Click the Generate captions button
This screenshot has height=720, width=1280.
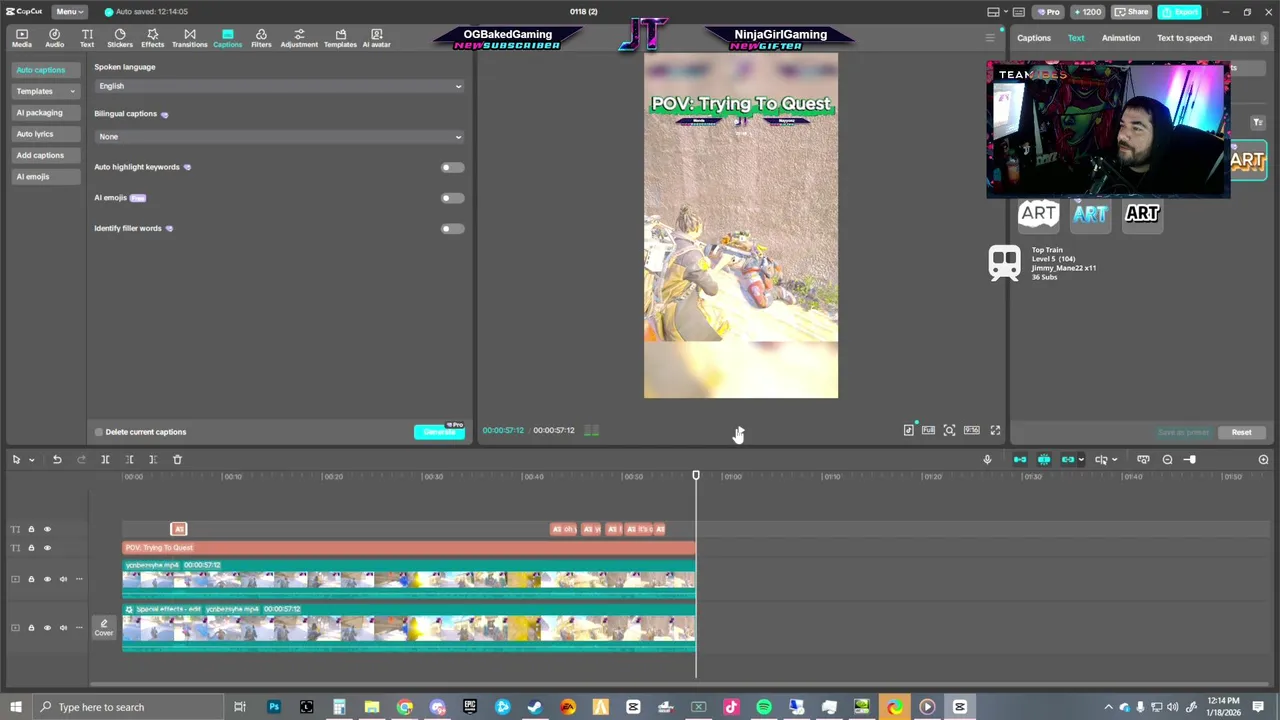440,432
